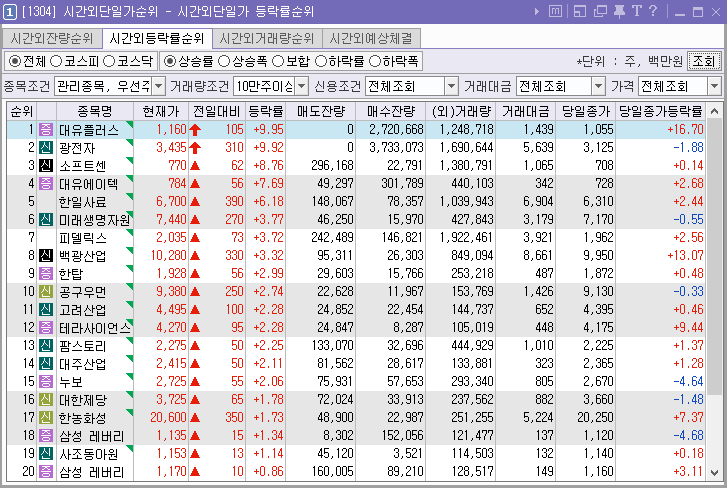
Task: Open the 가격 dropdown
Action: 714,86
